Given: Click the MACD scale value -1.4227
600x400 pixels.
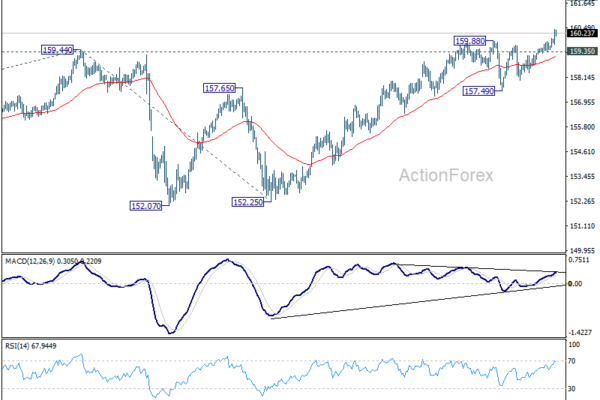Looking at the screenshot, I should point(580,333).
